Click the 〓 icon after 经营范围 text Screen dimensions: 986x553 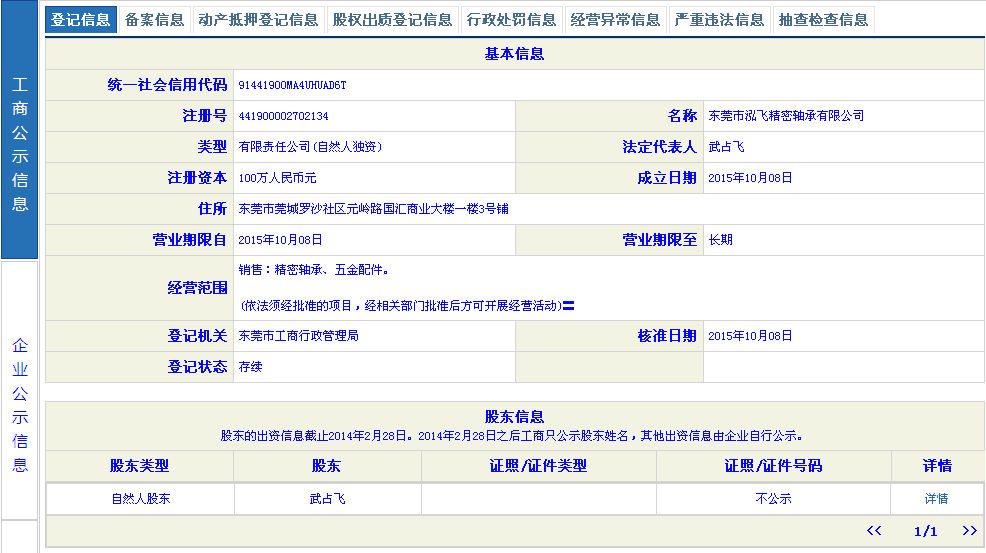[x=568, y=306]
